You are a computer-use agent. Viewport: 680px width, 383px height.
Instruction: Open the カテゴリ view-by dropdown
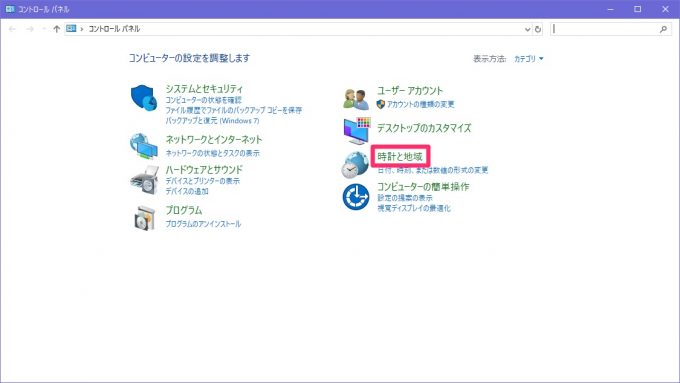528,59
